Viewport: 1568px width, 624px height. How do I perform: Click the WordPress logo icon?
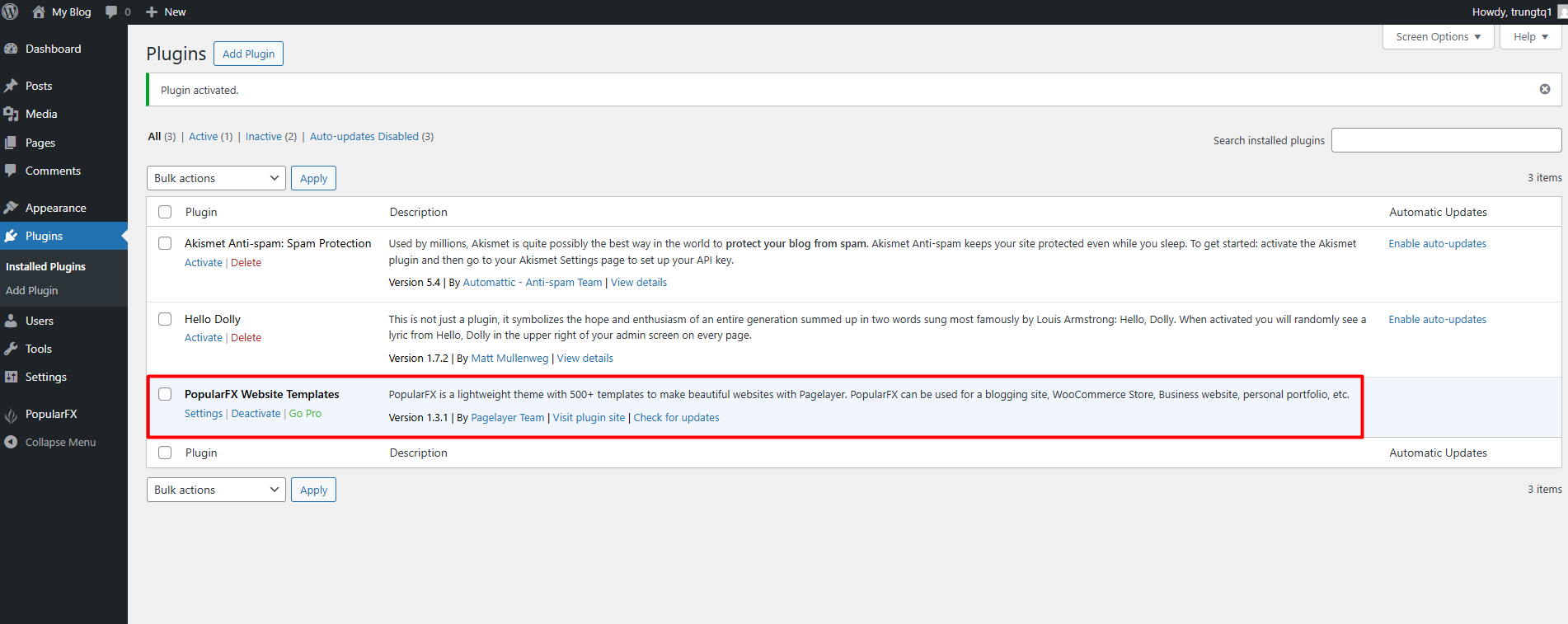[10, 12]
